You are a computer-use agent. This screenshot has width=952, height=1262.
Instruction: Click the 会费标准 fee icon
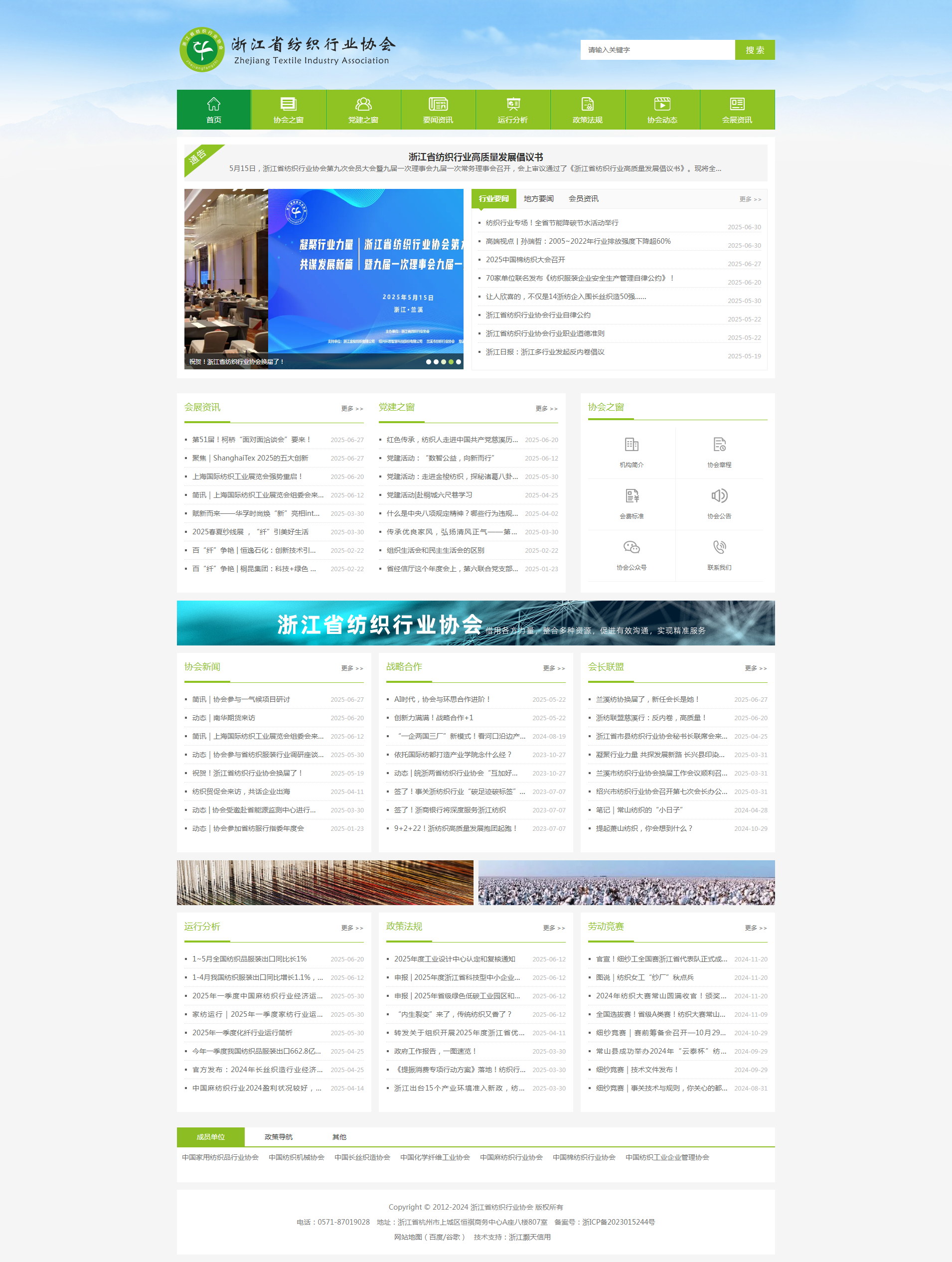(x=632, y=496)
